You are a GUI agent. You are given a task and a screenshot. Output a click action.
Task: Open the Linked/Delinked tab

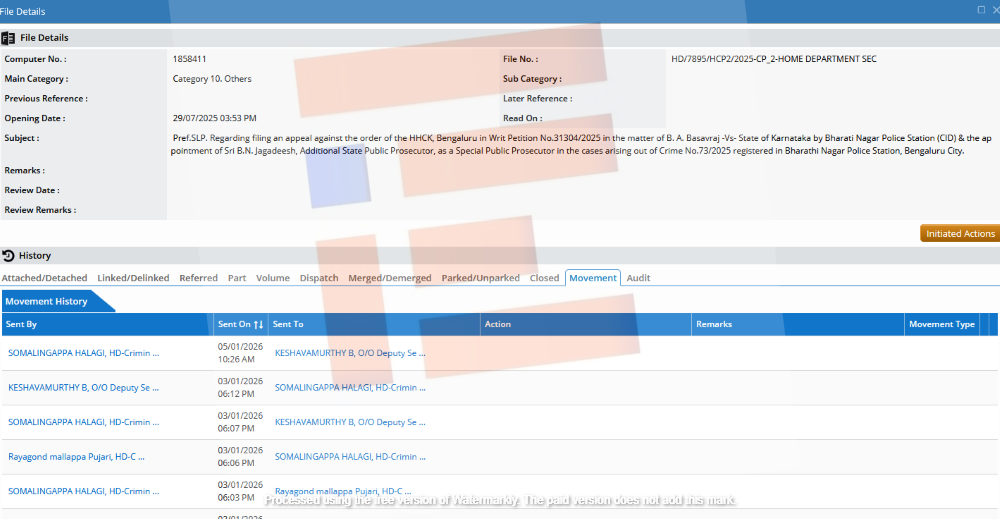click(x=133, y=278)
